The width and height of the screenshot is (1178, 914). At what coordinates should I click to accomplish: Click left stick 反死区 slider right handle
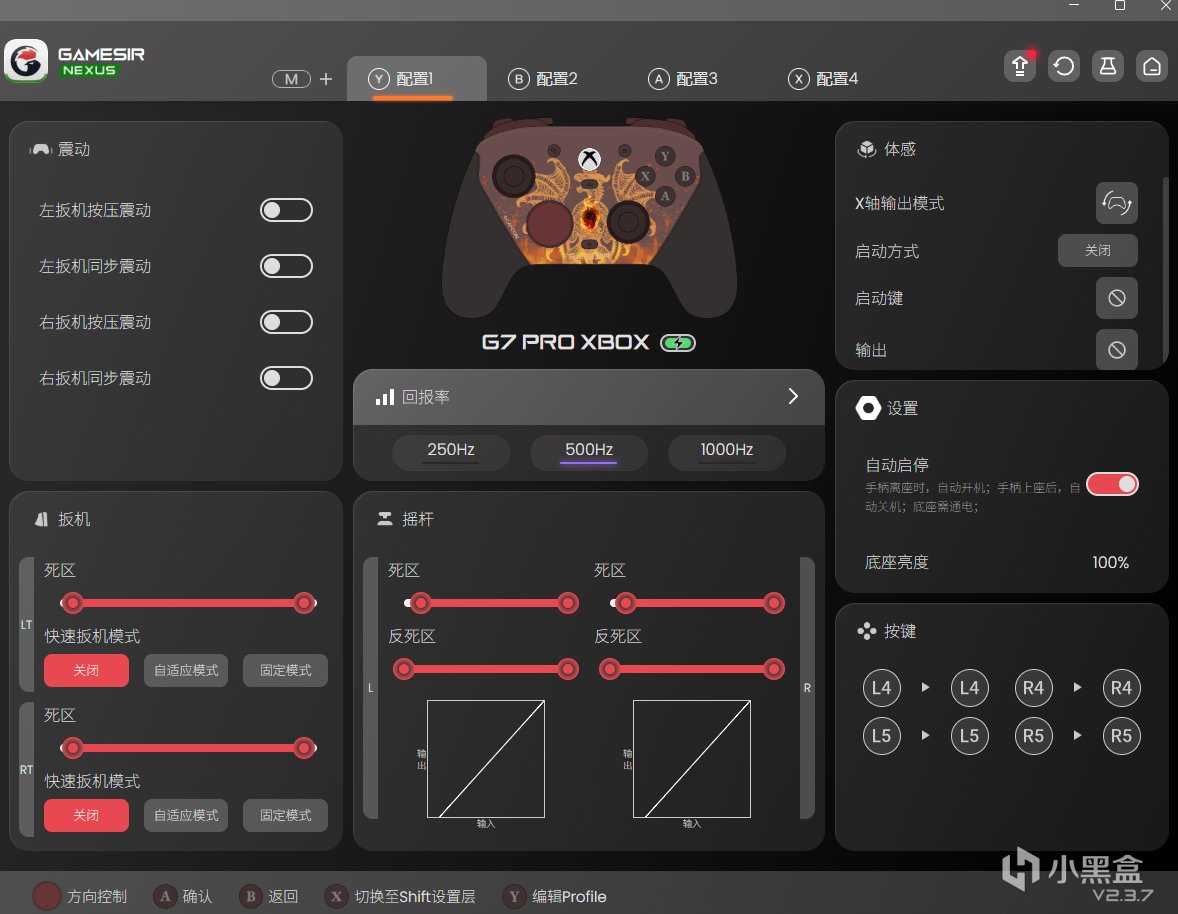pyautogui.click(x=568, y=668)
